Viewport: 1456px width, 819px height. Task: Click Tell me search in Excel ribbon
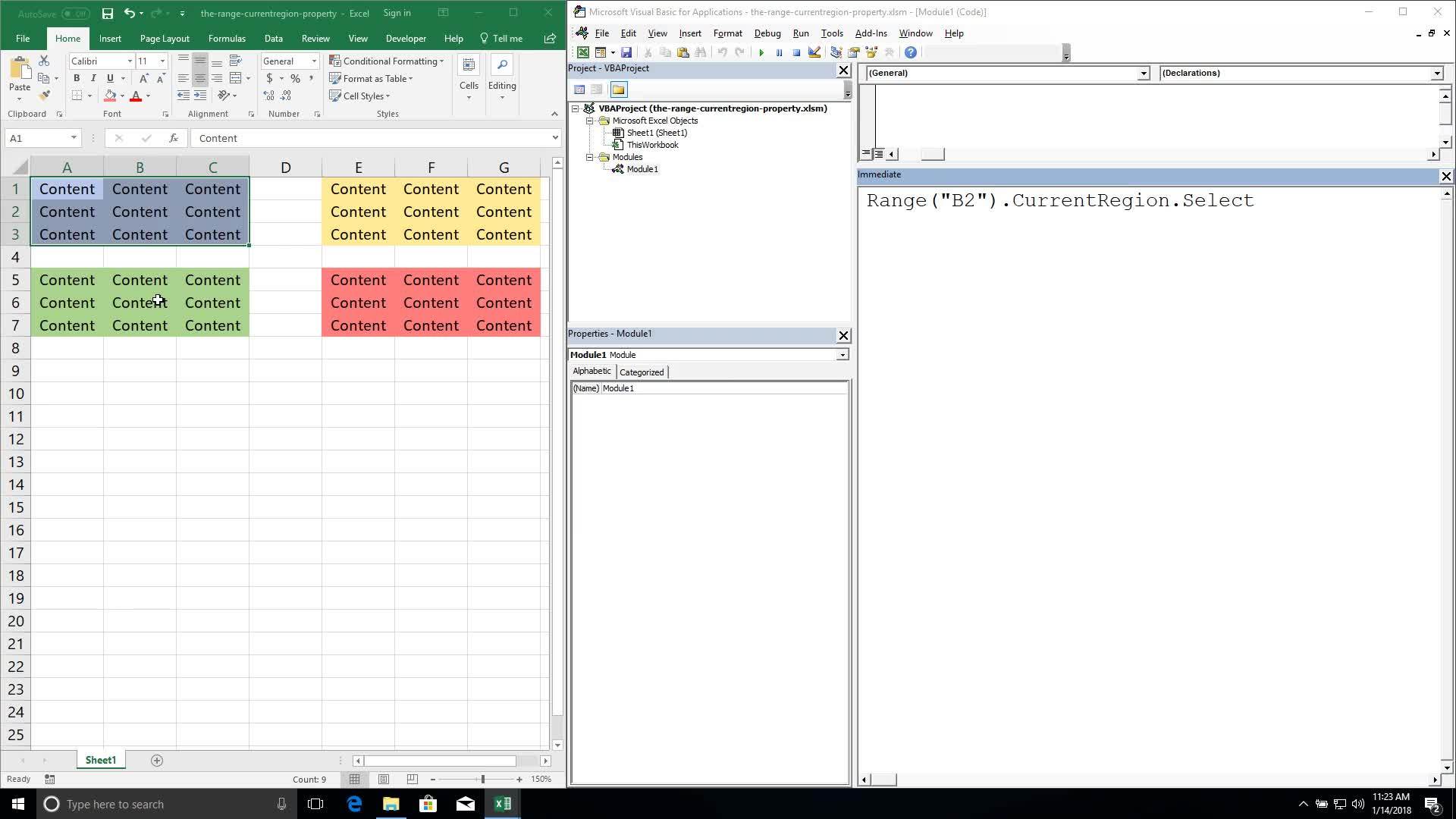click(502, 38)
